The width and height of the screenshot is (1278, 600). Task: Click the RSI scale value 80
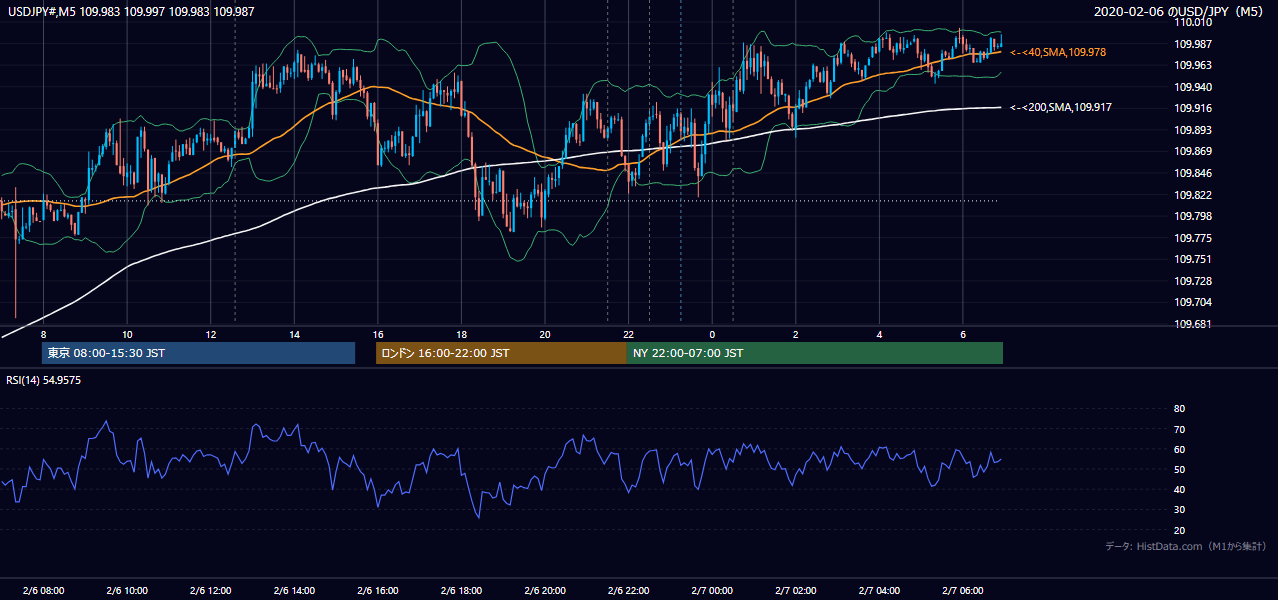coord(1179,409)
